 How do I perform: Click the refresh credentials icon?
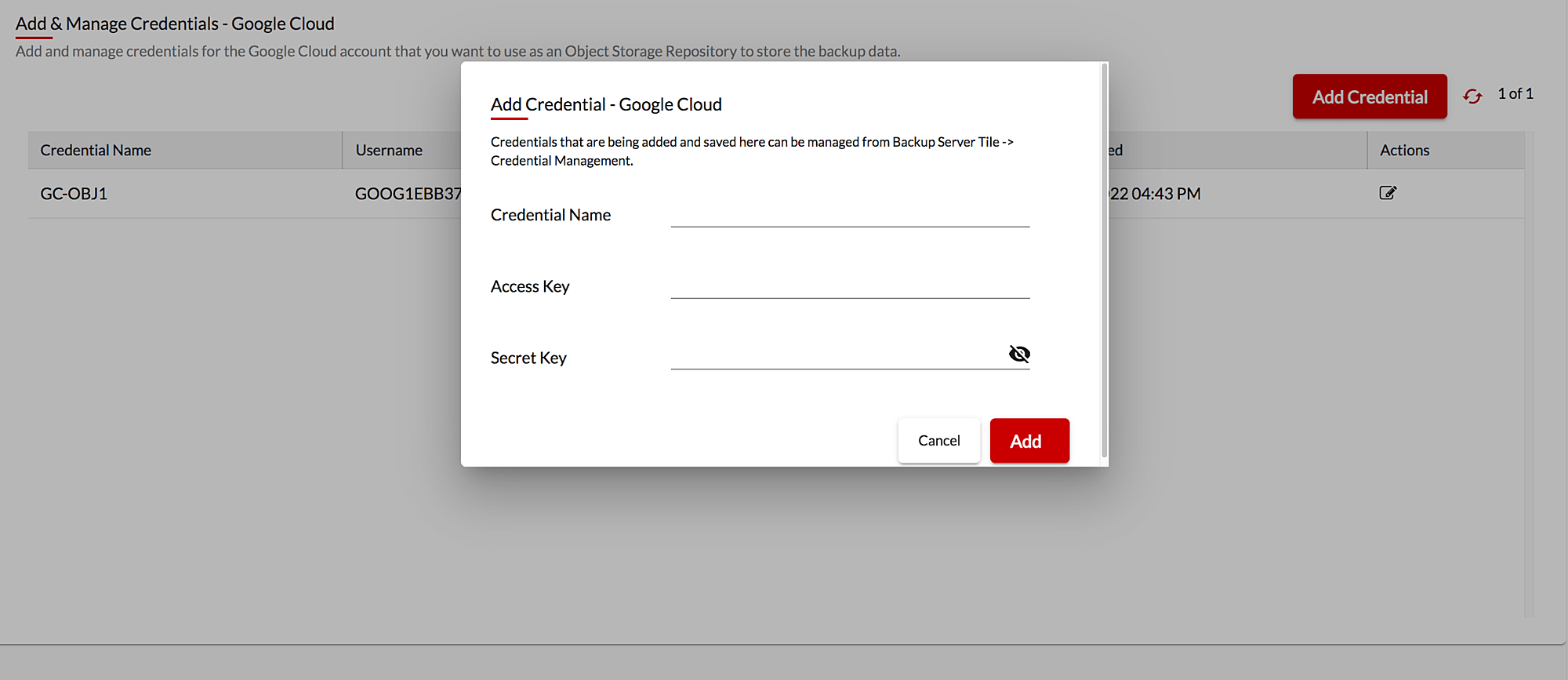1472,96
